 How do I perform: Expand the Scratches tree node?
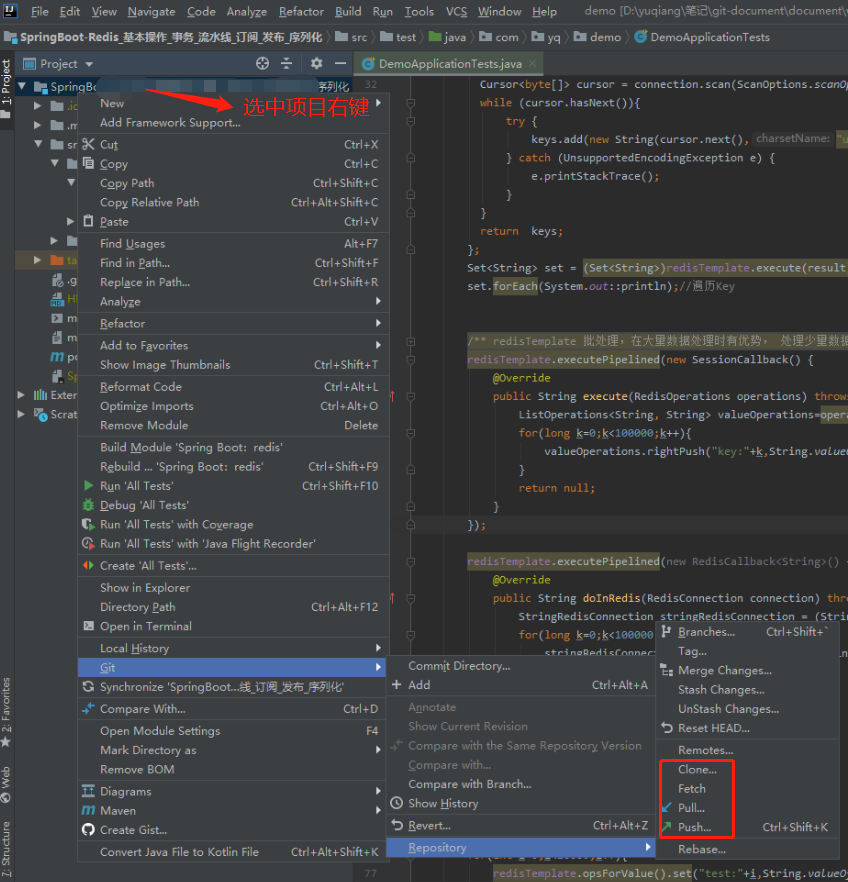point(21,414)
